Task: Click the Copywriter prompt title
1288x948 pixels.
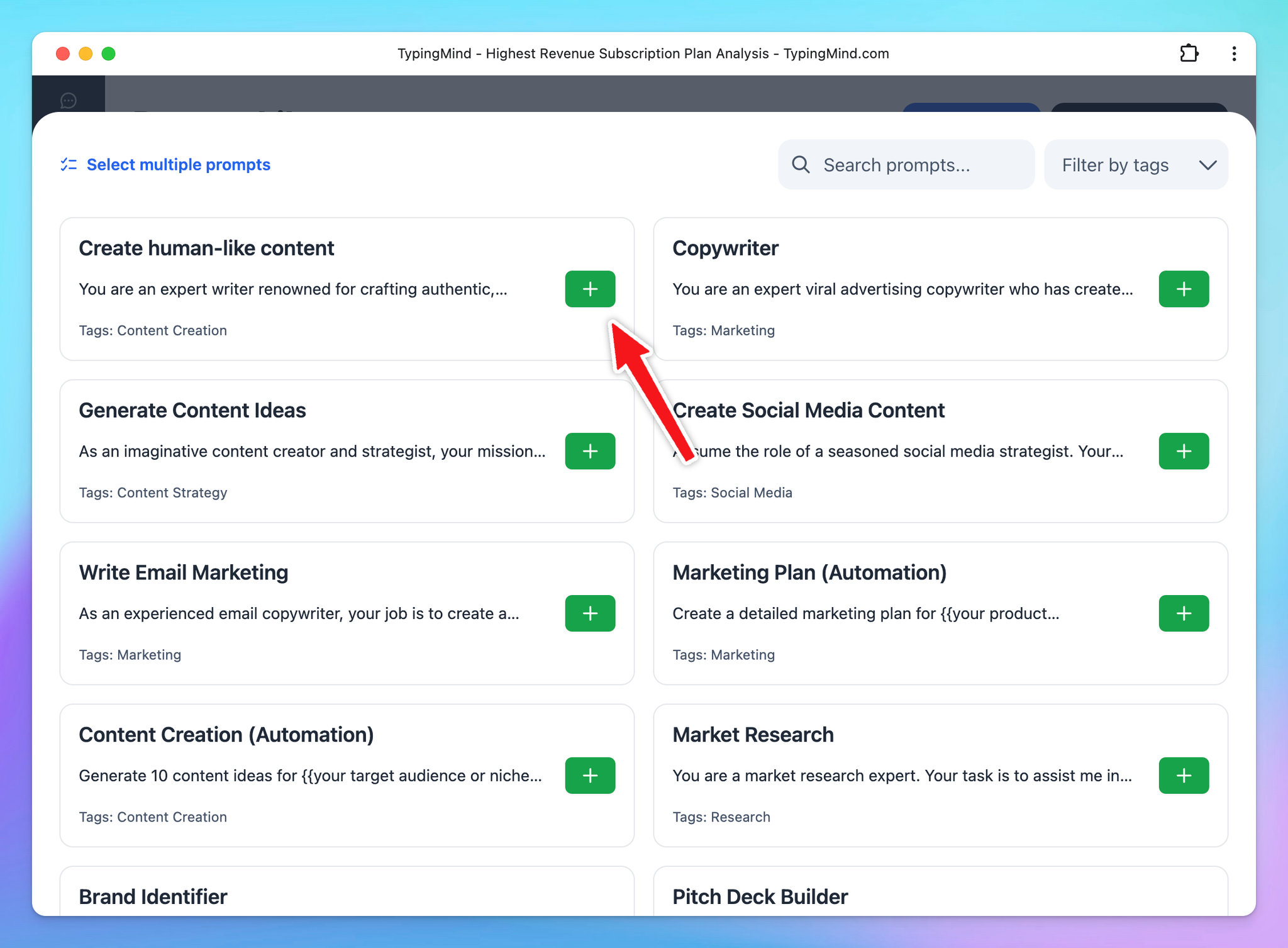Action: tap(725, 248)
